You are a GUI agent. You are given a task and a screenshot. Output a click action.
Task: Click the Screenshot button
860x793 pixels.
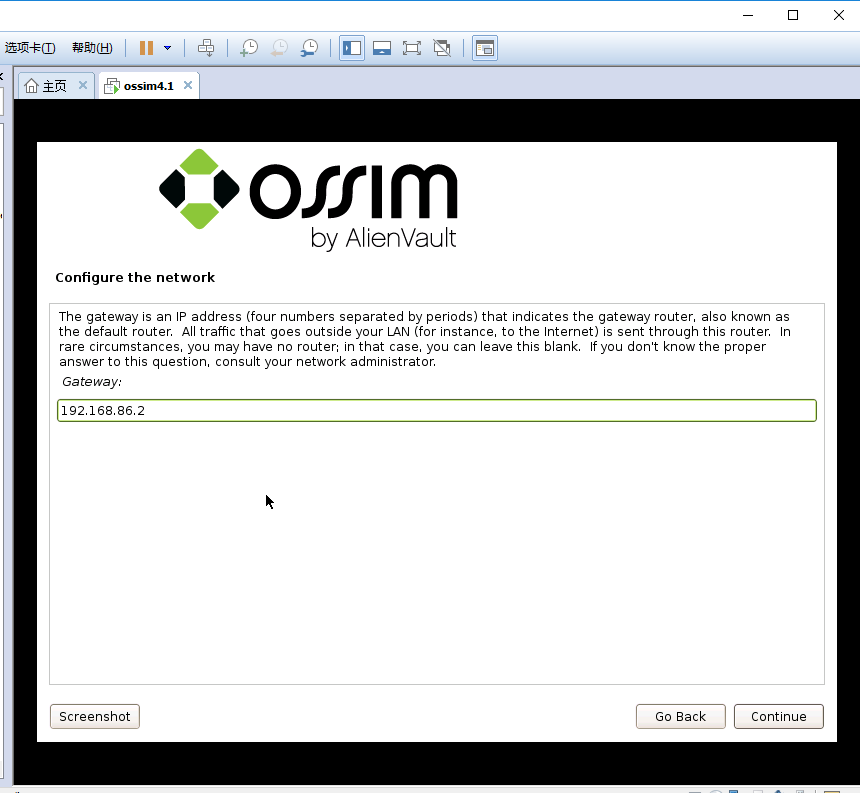[95, 717]
